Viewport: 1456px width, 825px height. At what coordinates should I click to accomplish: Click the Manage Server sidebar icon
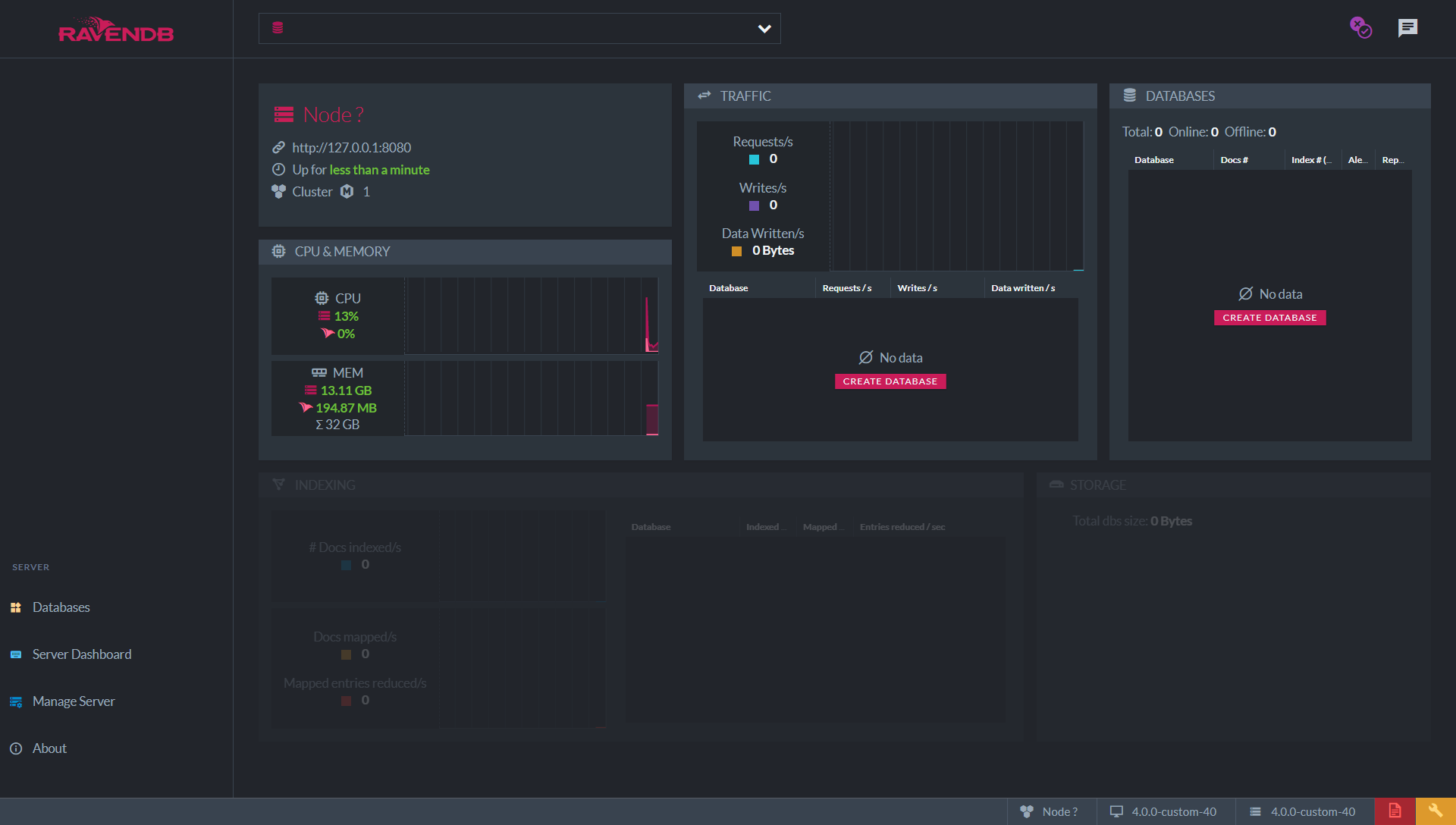16,702
